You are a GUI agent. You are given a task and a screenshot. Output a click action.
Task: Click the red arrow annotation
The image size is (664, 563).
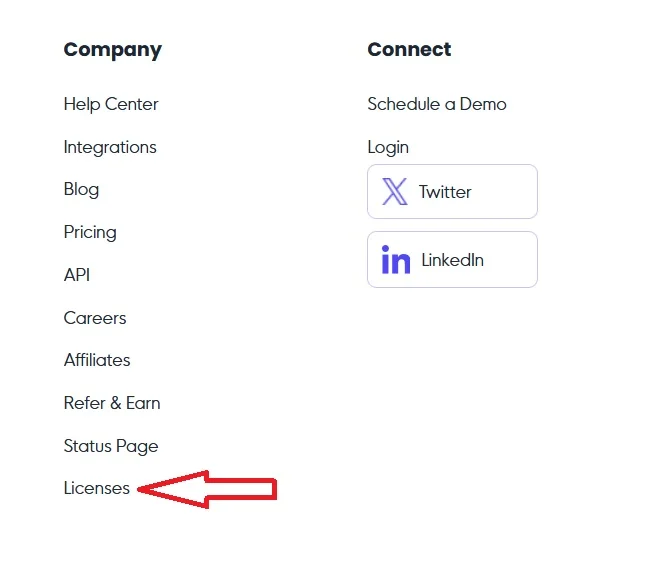tap(207, 489)
